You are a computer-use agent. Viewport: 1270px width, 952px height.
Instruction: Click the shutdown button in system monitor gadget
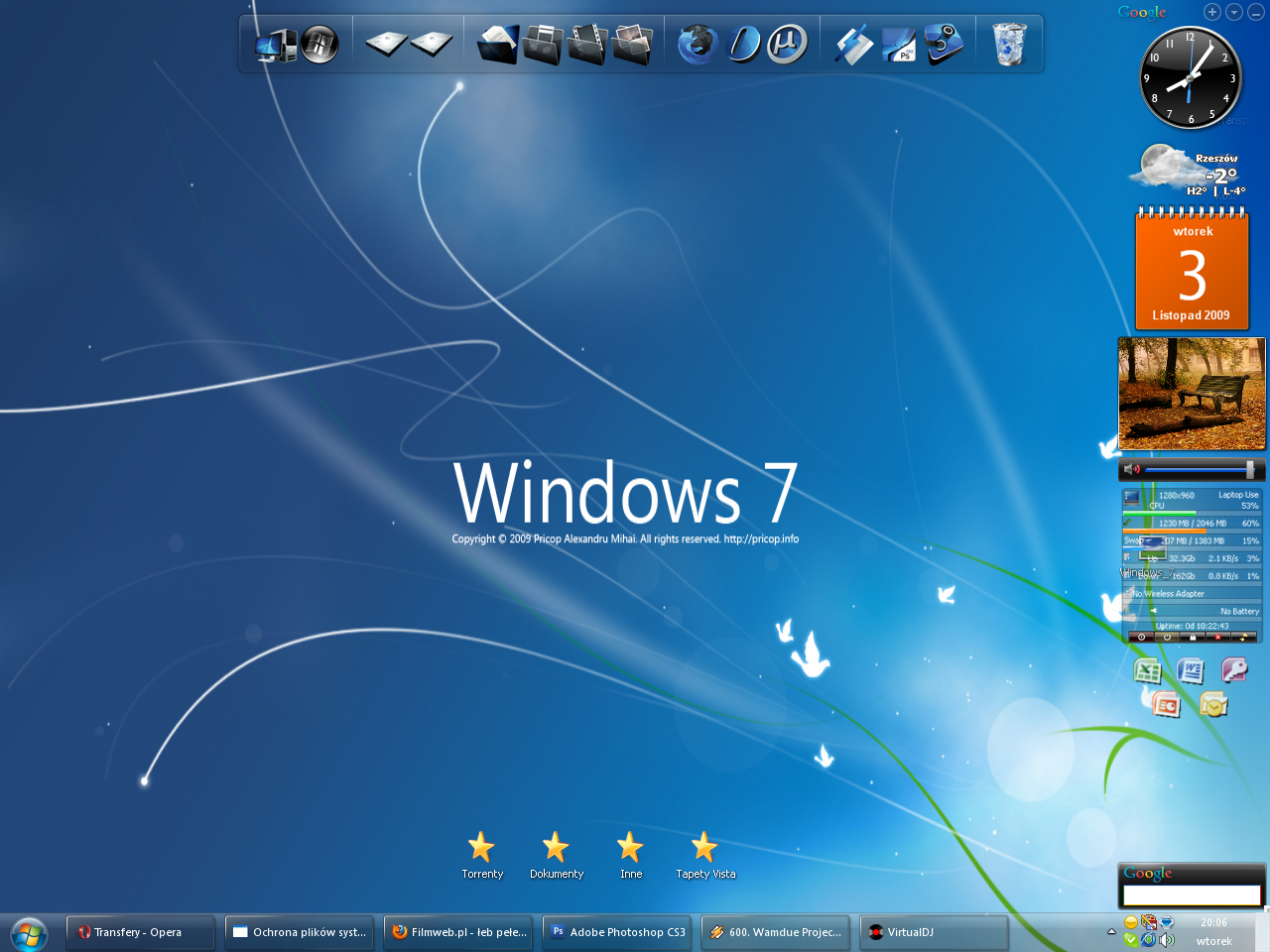pyautogui.click(x=1141, y=637)
